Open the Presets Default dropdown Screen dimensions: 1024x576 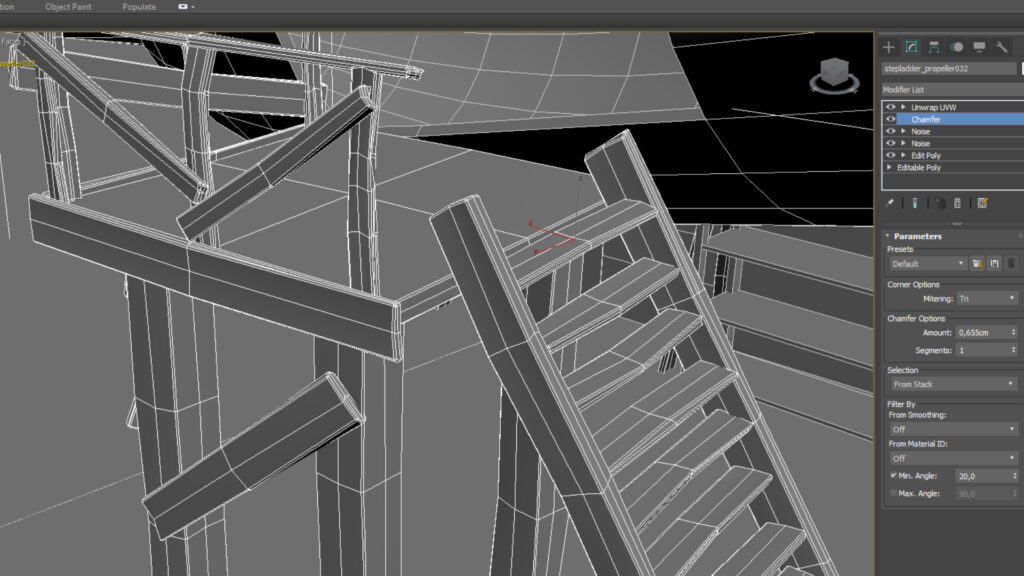click(927, 264)
